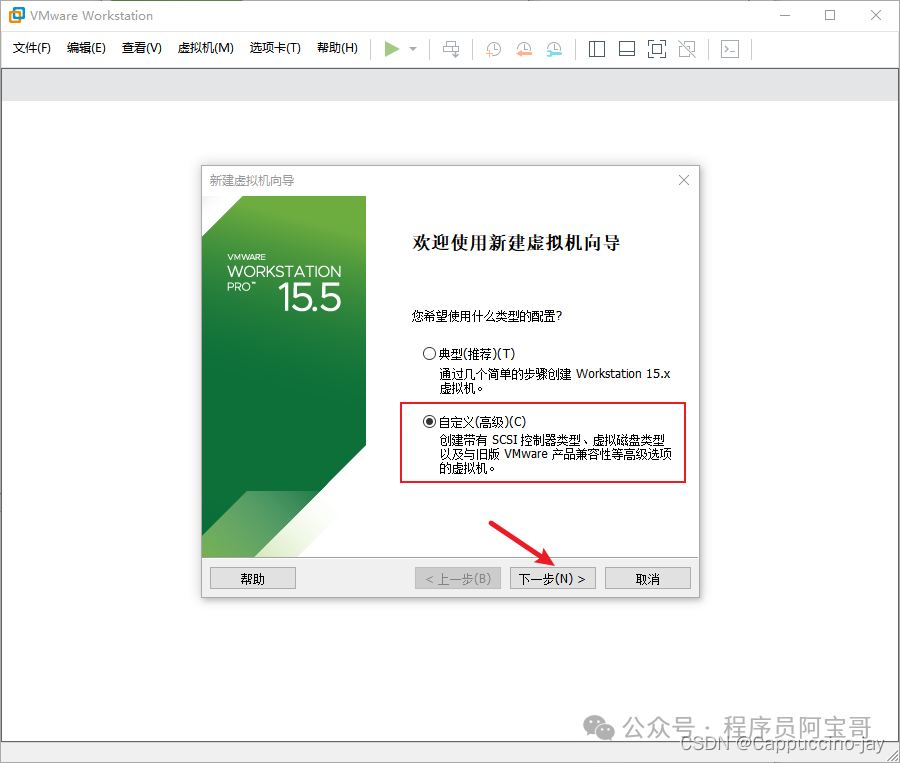Screen dimensions: 900x763
Task: Open the 选项卡(T) menu
Action: [x=275, y=48]
